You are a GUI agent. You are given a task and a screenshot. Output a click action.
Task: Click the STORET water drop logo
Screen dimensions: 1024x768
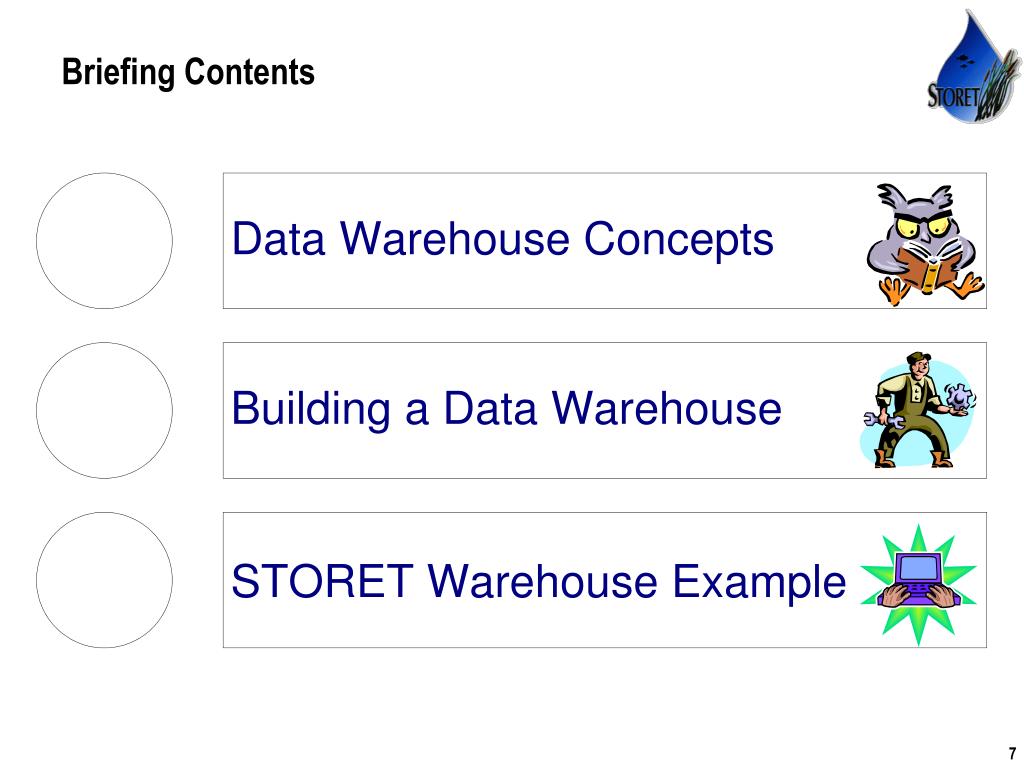click(x=974, y=67)
